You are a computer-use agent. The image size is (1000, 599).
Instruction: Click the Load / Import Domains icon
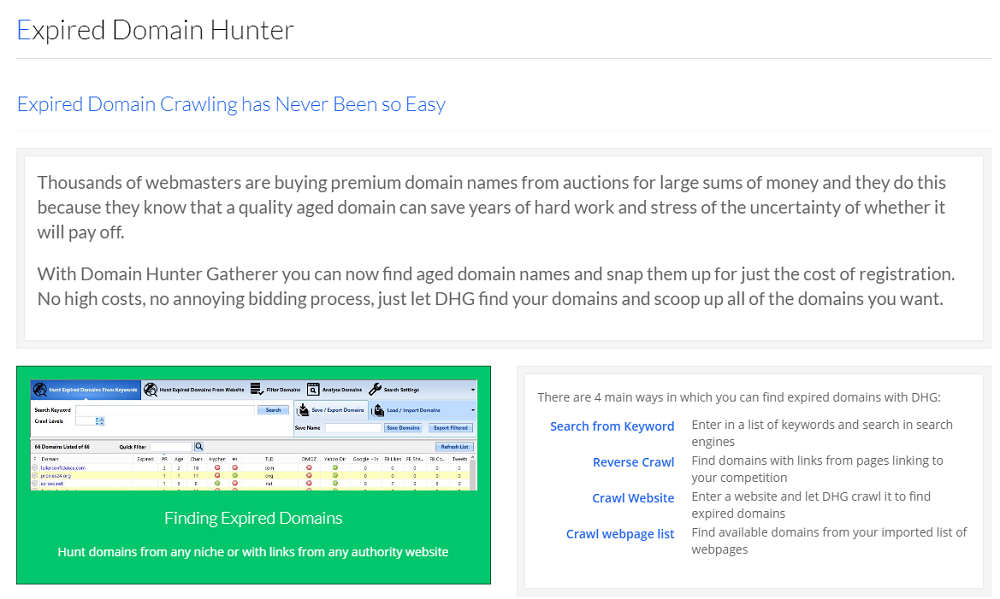[380, 409]
